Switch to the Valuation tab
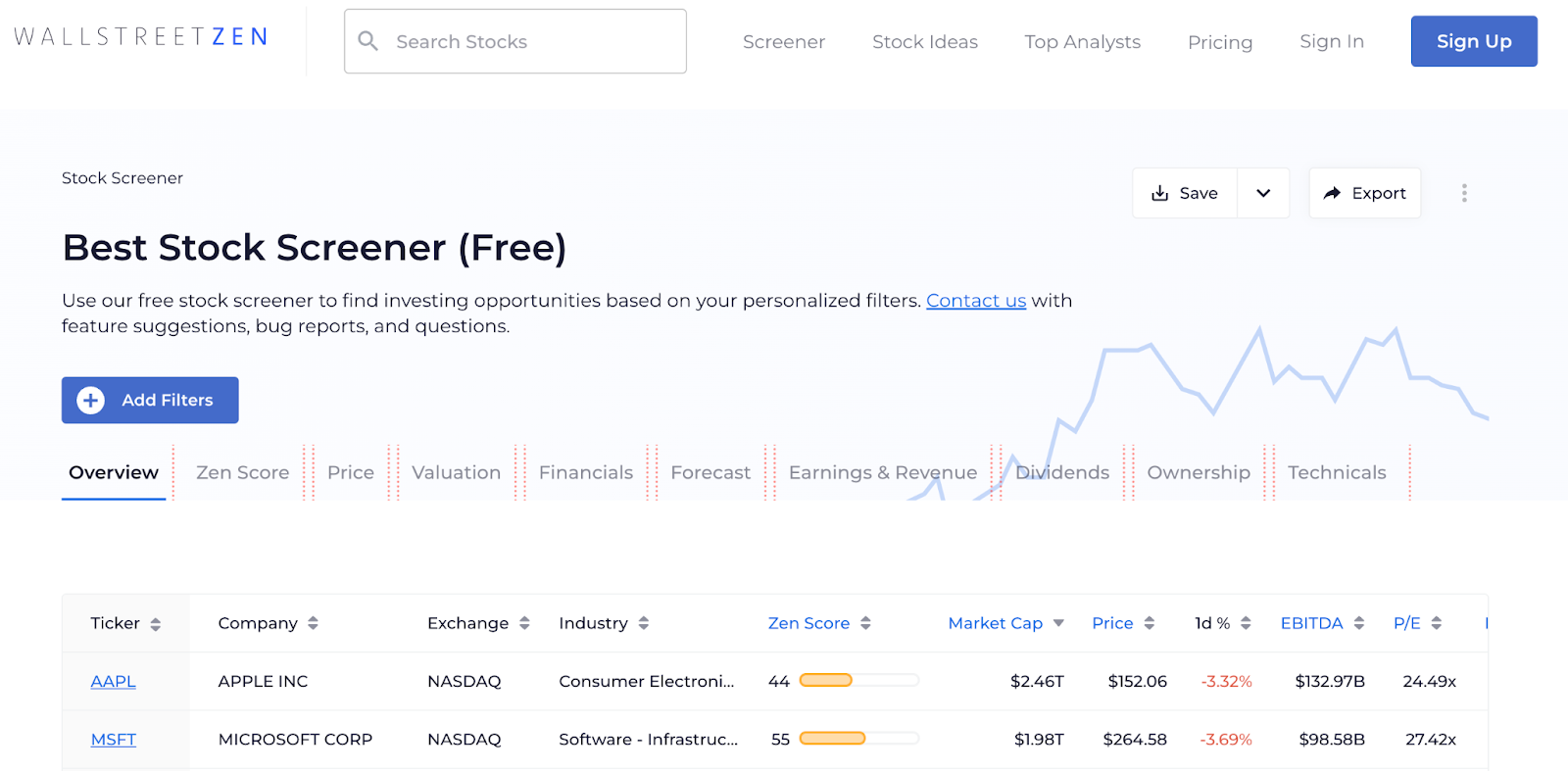 [x=456, y=472]
